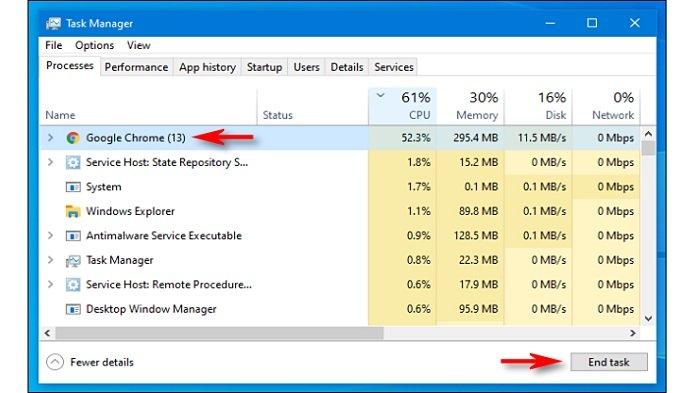The height and width of the screenshot is (393, 700).
Task: Open the View menu
Action: 138,45
